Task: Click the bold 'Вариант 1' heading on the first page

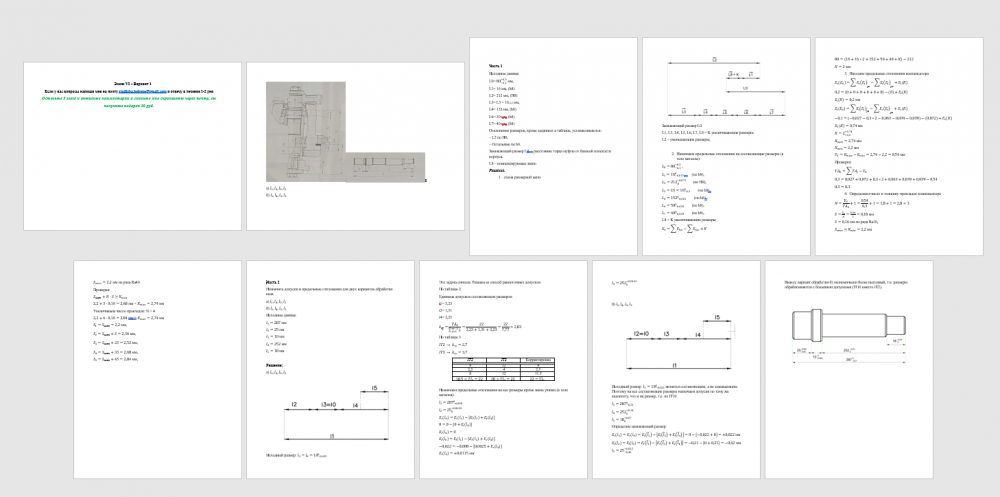Action: click(x=133, y=84)
